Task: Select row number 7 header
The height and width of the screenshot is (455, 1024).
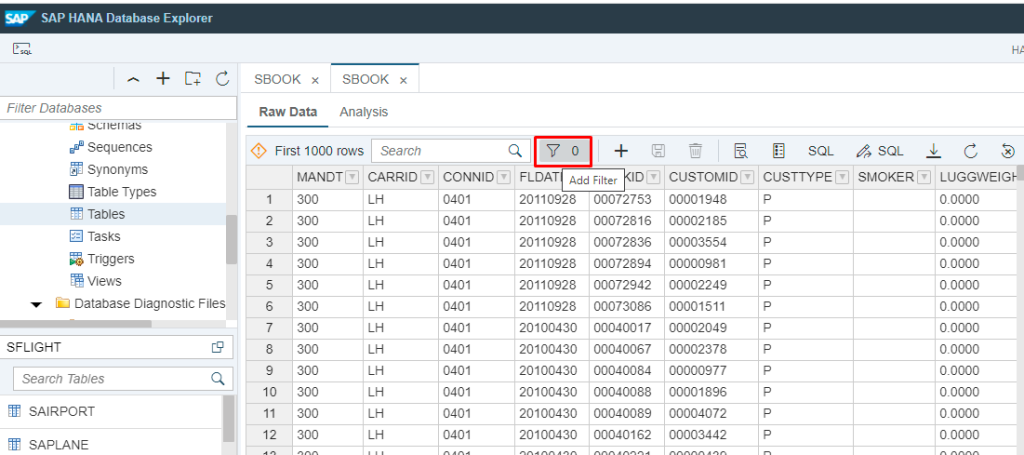Action: (x=269, y=327)
